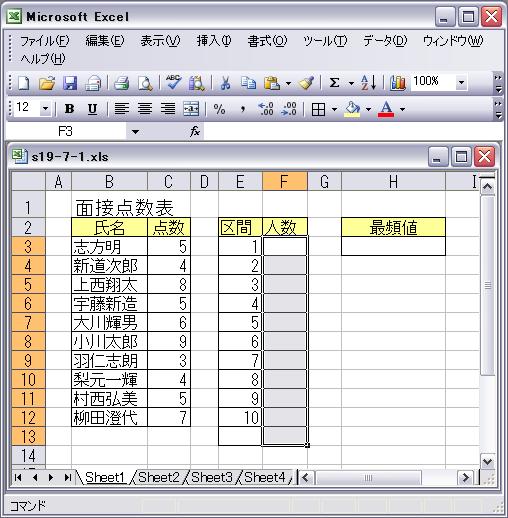Screen dimensions: 508x518
Task: Open the 100% zoom dropdown
Action: pyautogui.click(x=461, y=82)
